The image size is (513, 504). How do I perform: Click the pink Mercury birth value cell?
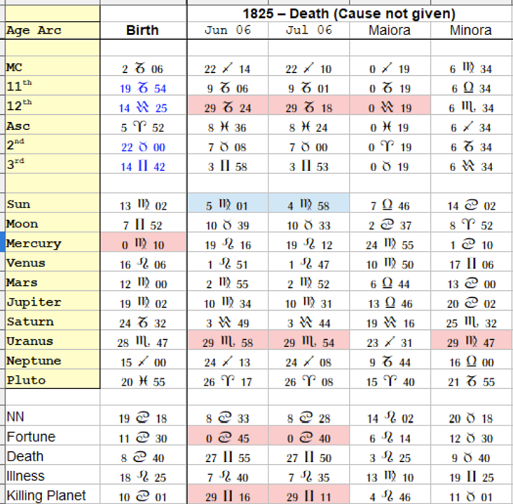(143, 242)
